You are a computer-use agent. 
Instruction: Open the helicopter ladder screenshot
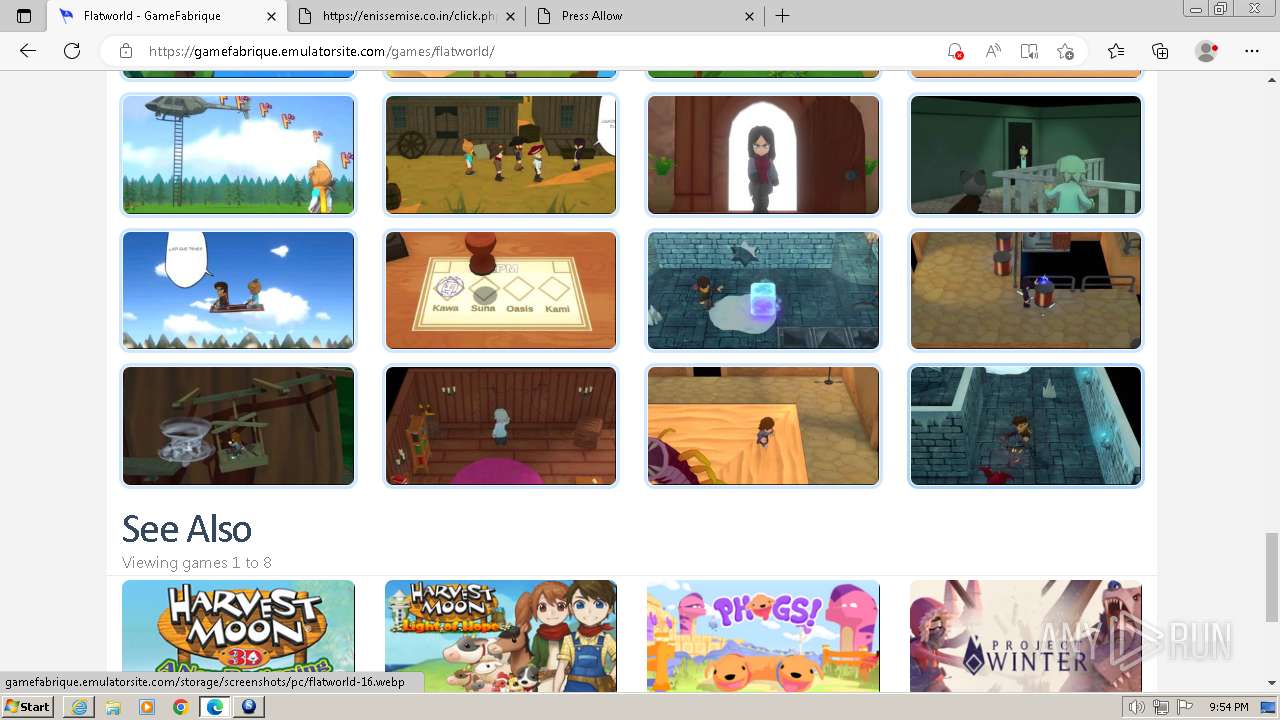tap(238, 155)
